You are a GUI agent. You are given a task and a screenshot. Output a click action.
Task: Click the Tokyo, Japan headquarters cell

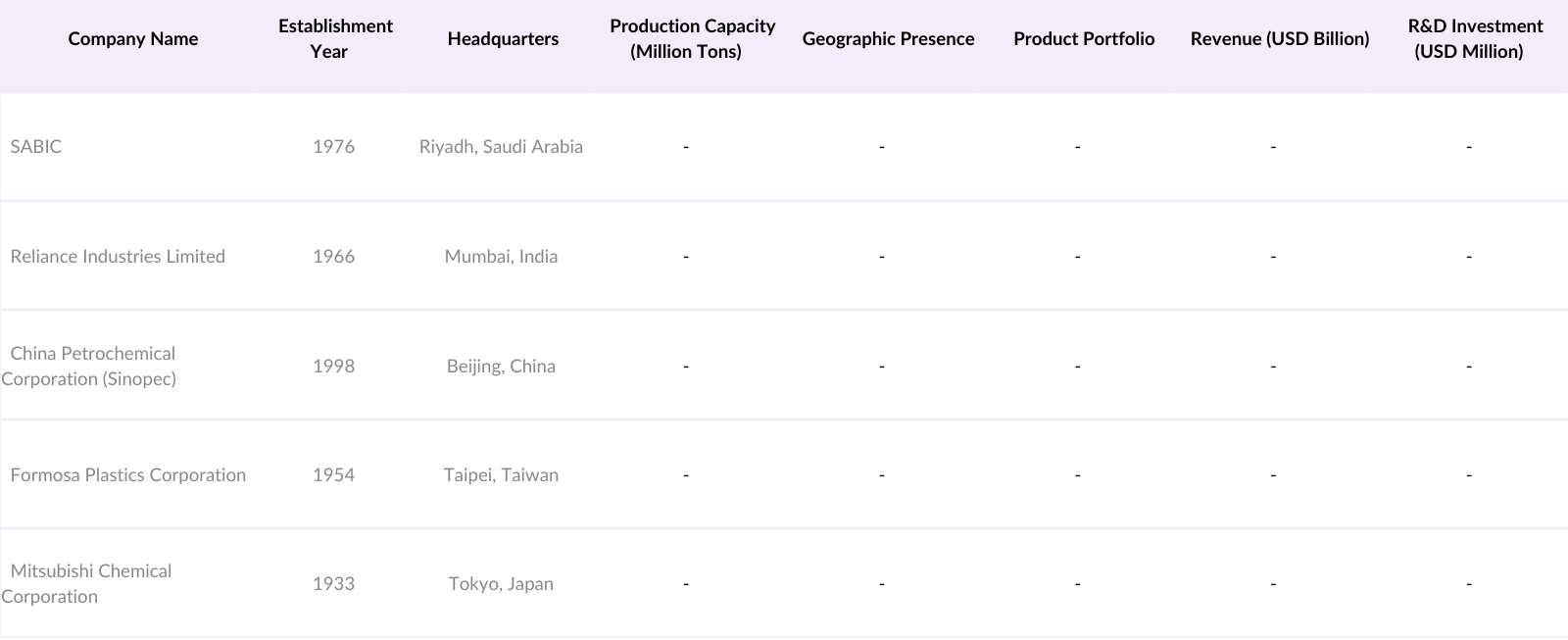pos(501,584)
